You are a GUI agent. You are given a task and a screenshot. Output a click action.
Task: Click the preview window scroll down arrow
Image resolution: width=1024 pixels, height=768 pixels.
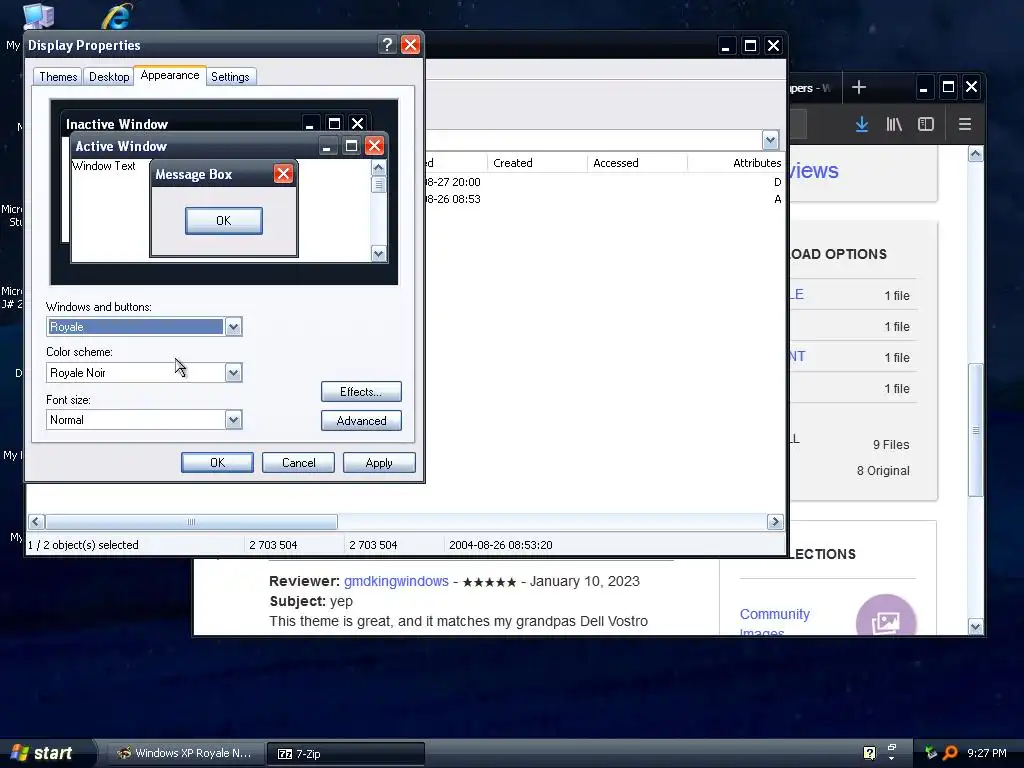(379, 254)
